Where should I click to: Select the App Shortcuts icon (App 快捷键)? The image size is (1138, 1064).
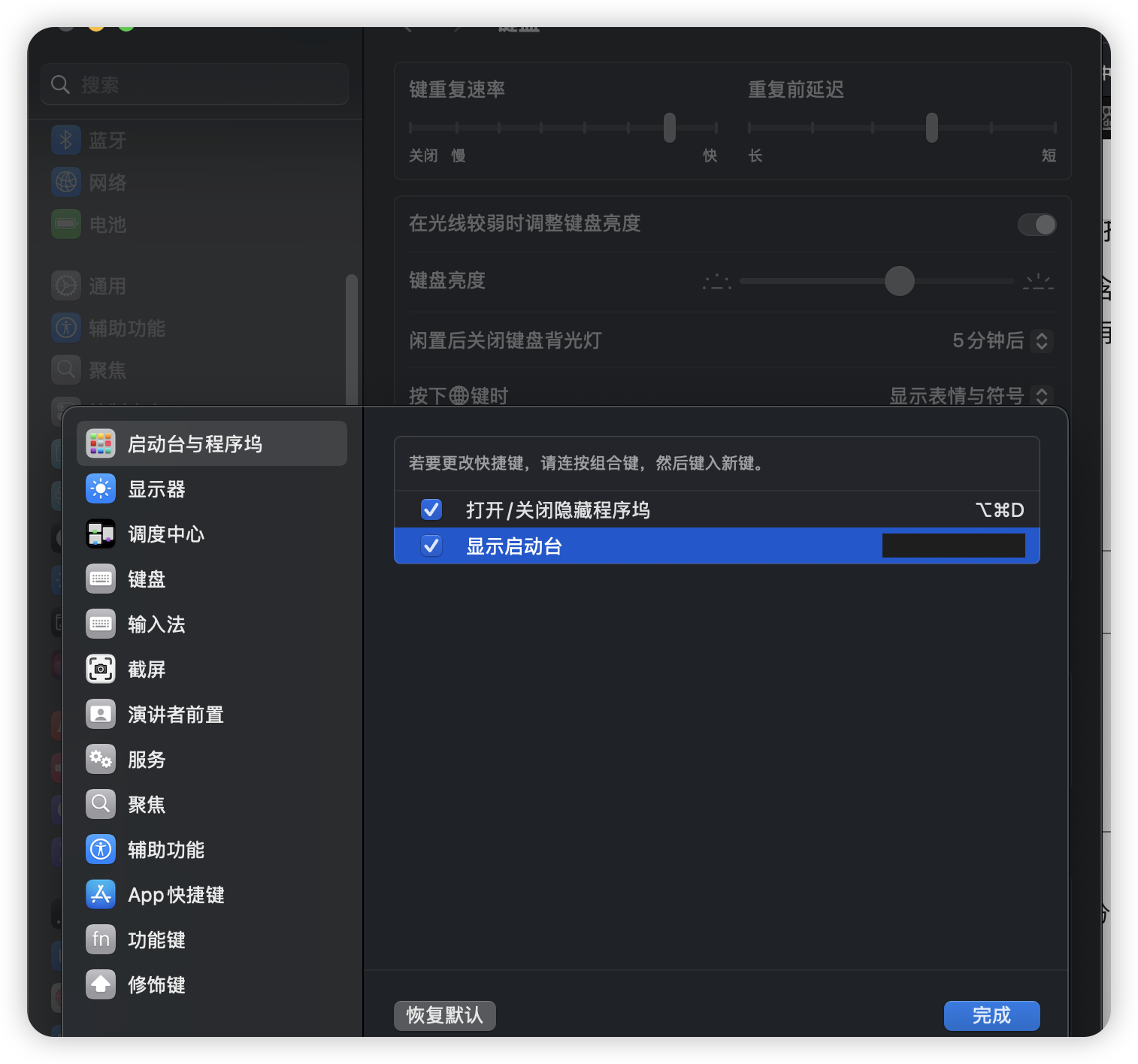click(x=101, y=894)
